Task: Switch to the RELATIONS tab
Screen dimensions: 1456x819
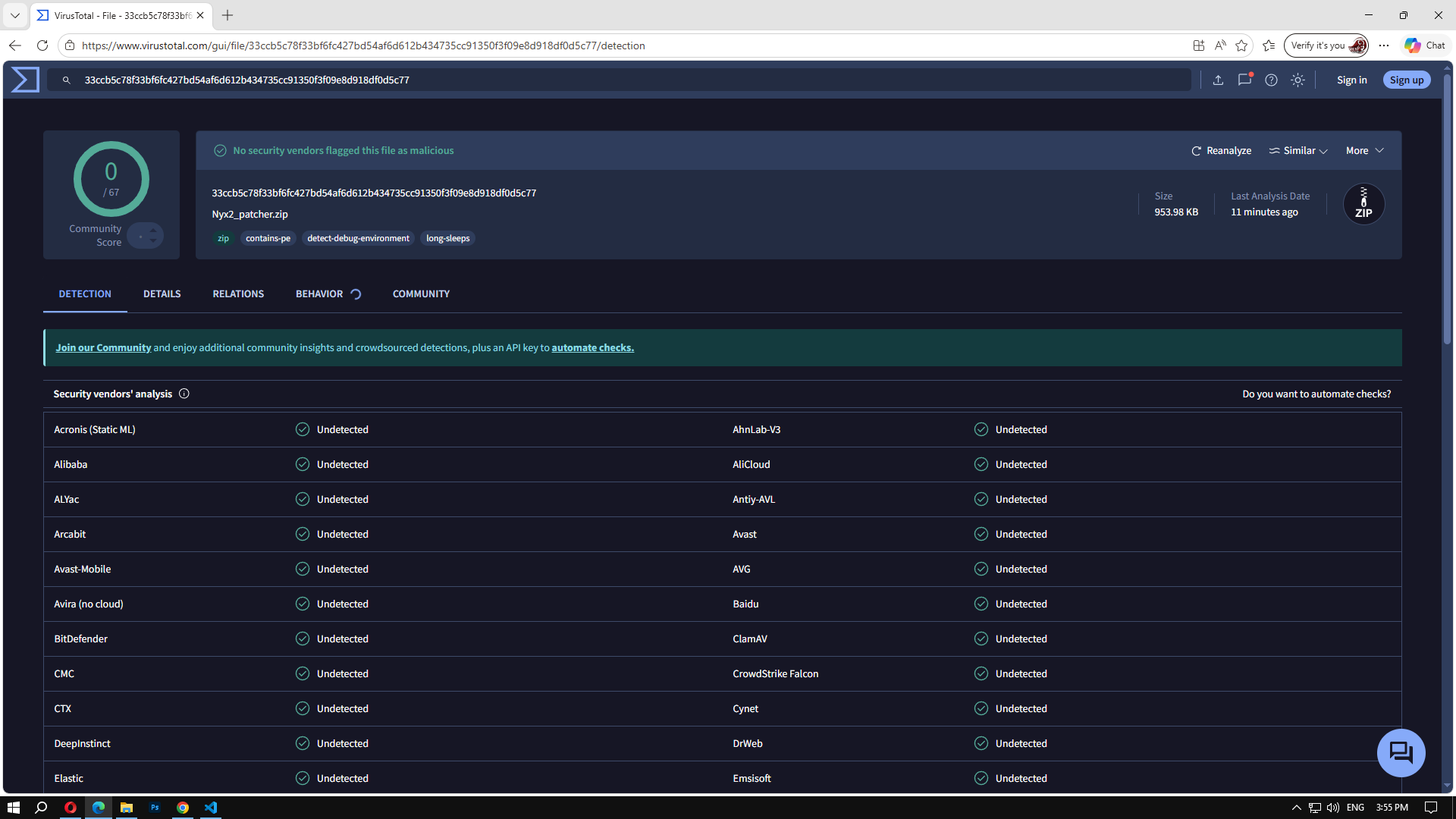Action: point(238,294)
